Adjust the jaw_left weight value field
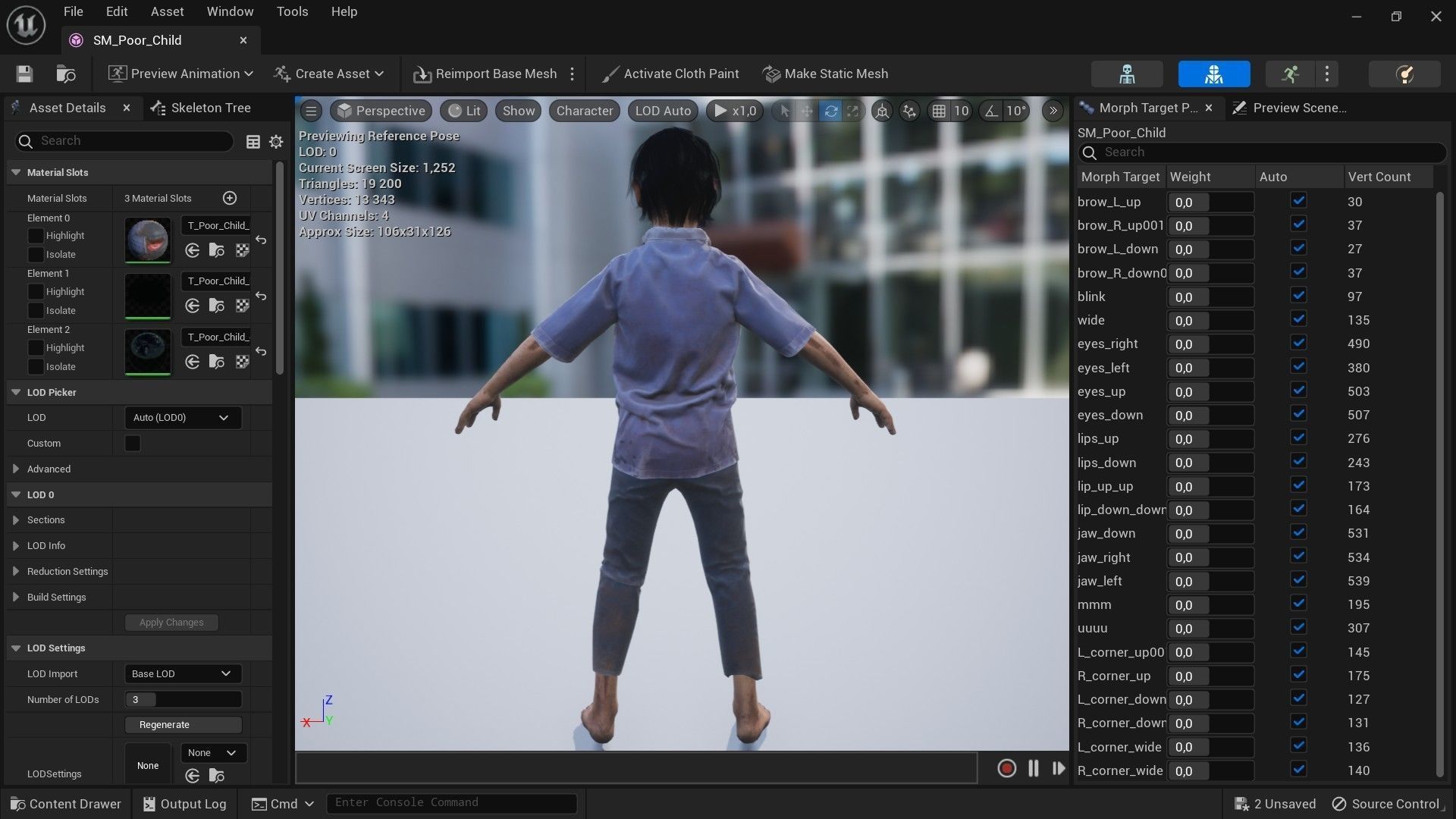 [x=1210, y=581]
